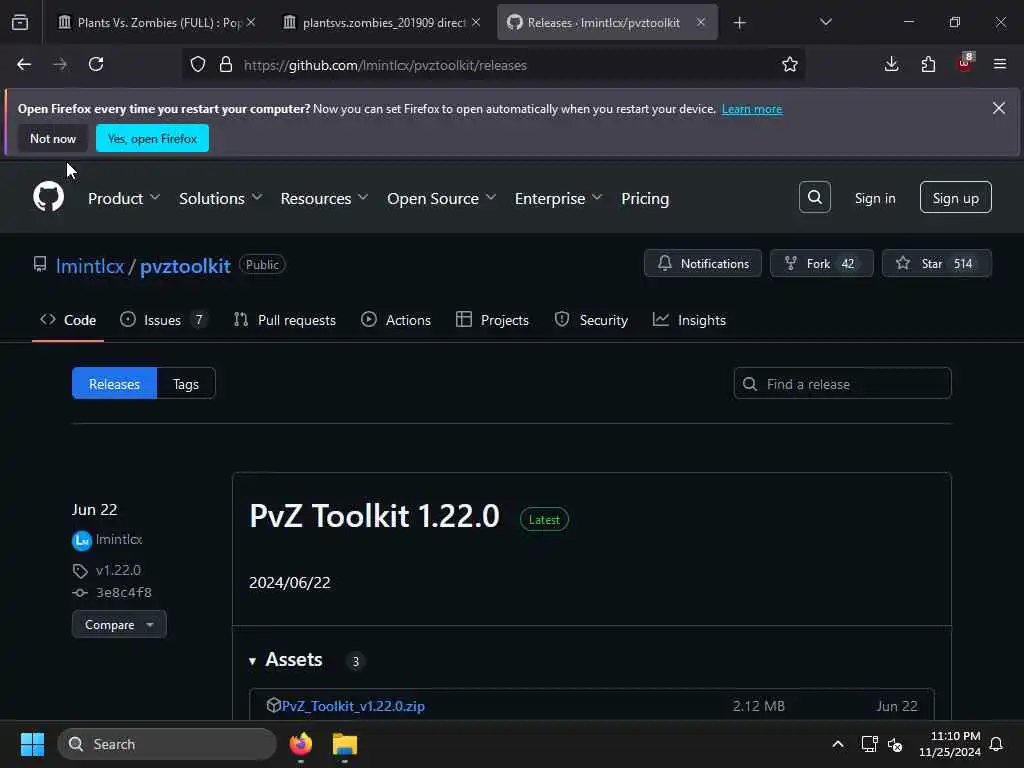Image resolution: width=1024 pixels, height=768 pixels.
Task: Toggle to Tags view
Action: pyautogui.click(x=185, y=383)
